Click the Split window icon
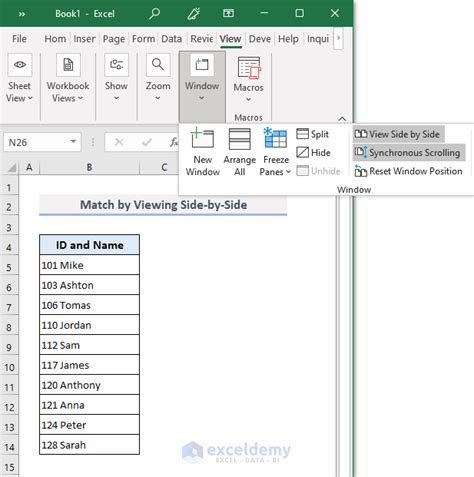This screenshot has height=477, width=474. coord(302,134)
